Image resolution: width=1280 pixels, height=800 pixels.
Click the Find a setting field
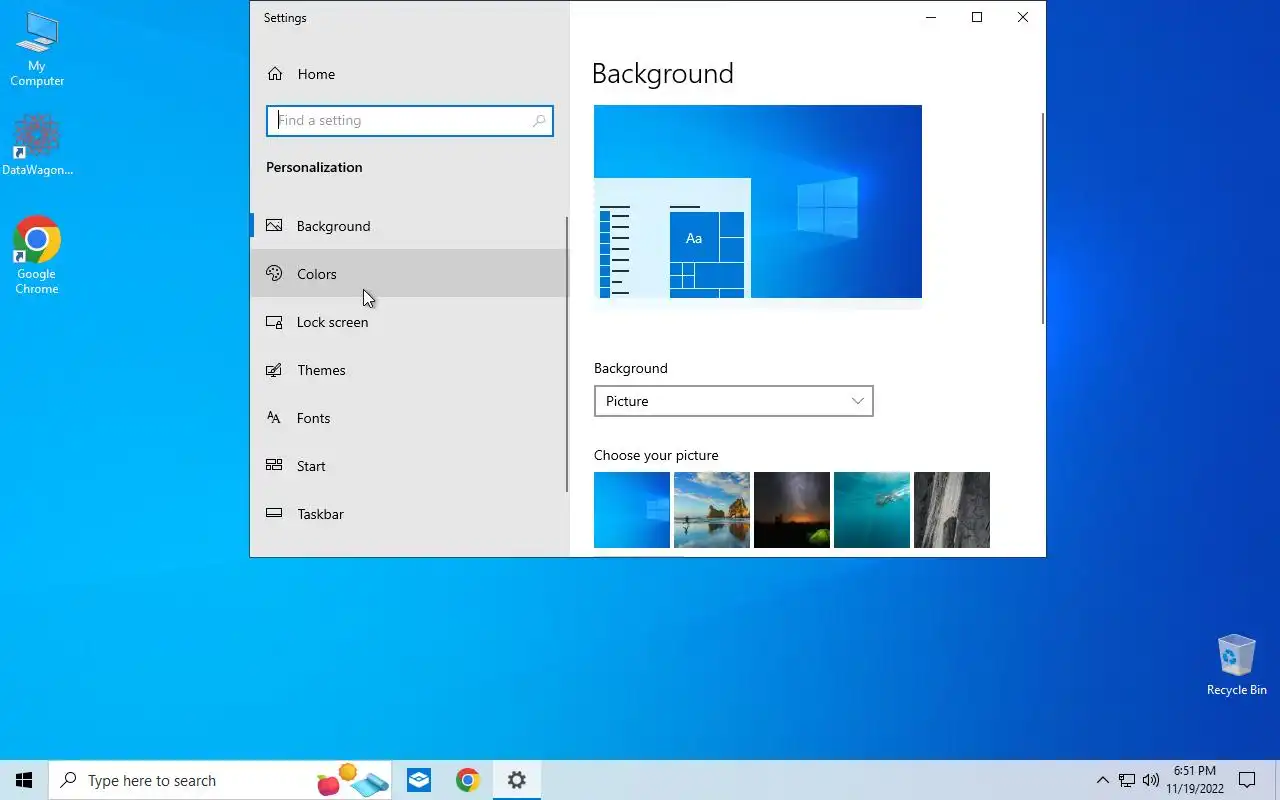410,121
